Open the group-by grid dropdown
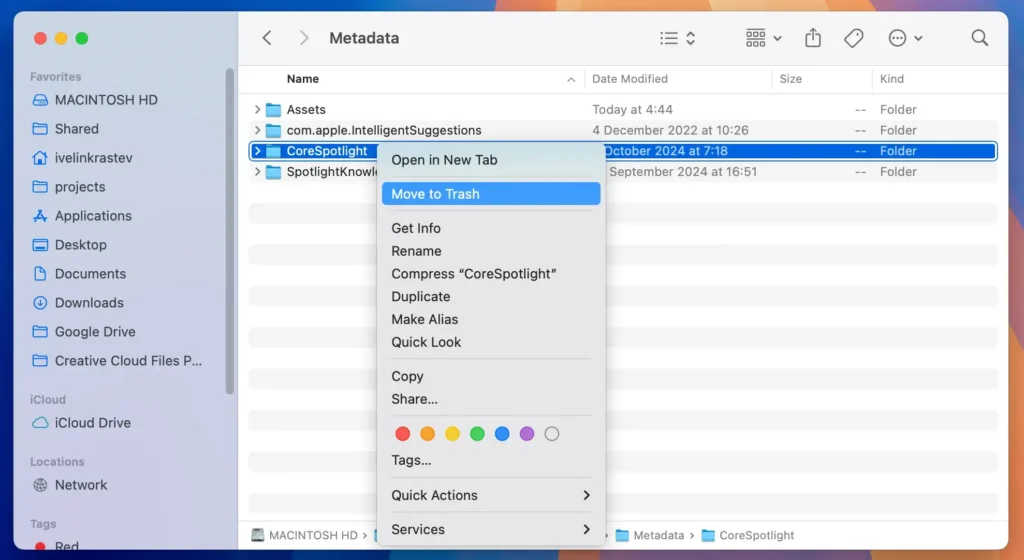 pyautogui.click(x=763, y=39)
